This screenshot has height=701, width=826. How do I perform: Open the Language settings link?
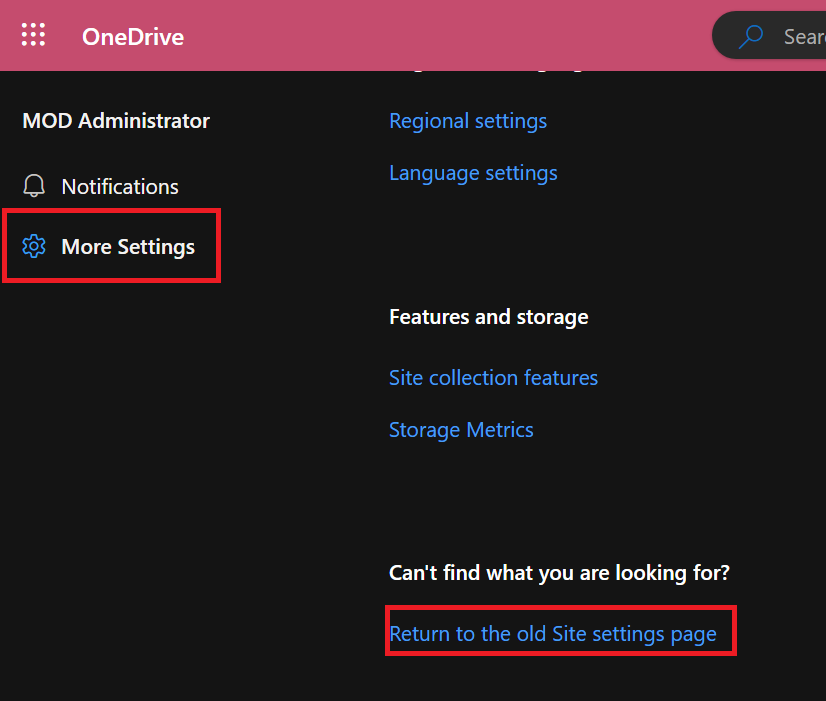pyautogui.click(x=473, y=173)
